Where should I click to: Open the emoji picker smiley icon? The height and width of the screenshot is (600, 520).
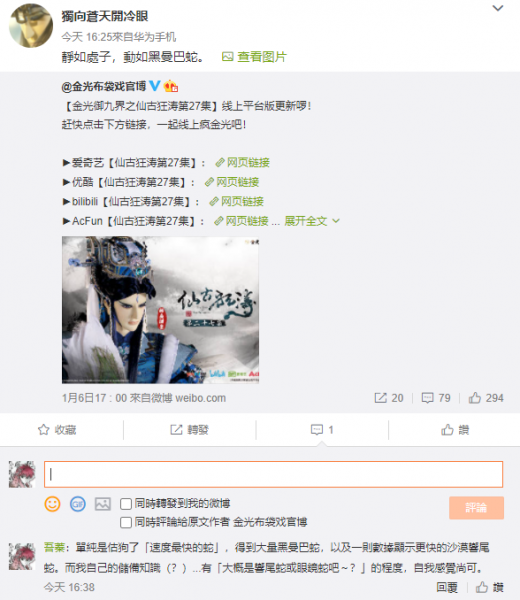[52, 504]
